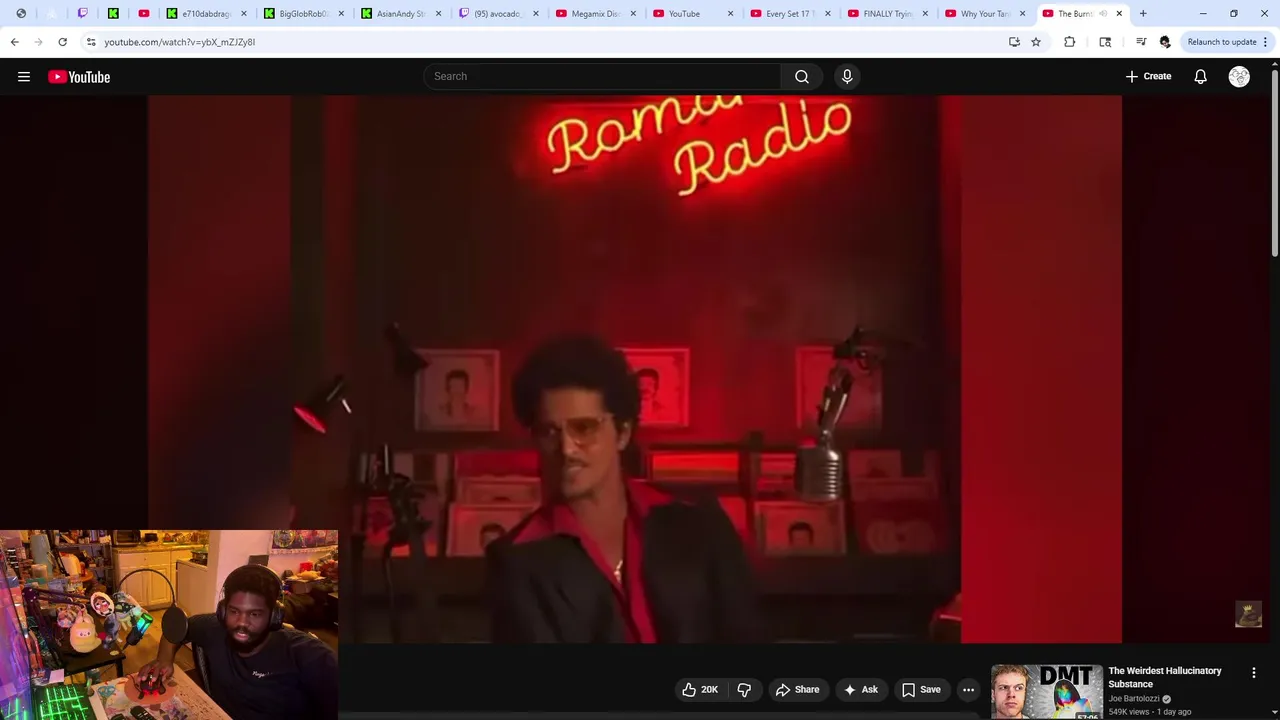
Task: Close the Every Set 17 tab
Action: click(x=827, y=14)
